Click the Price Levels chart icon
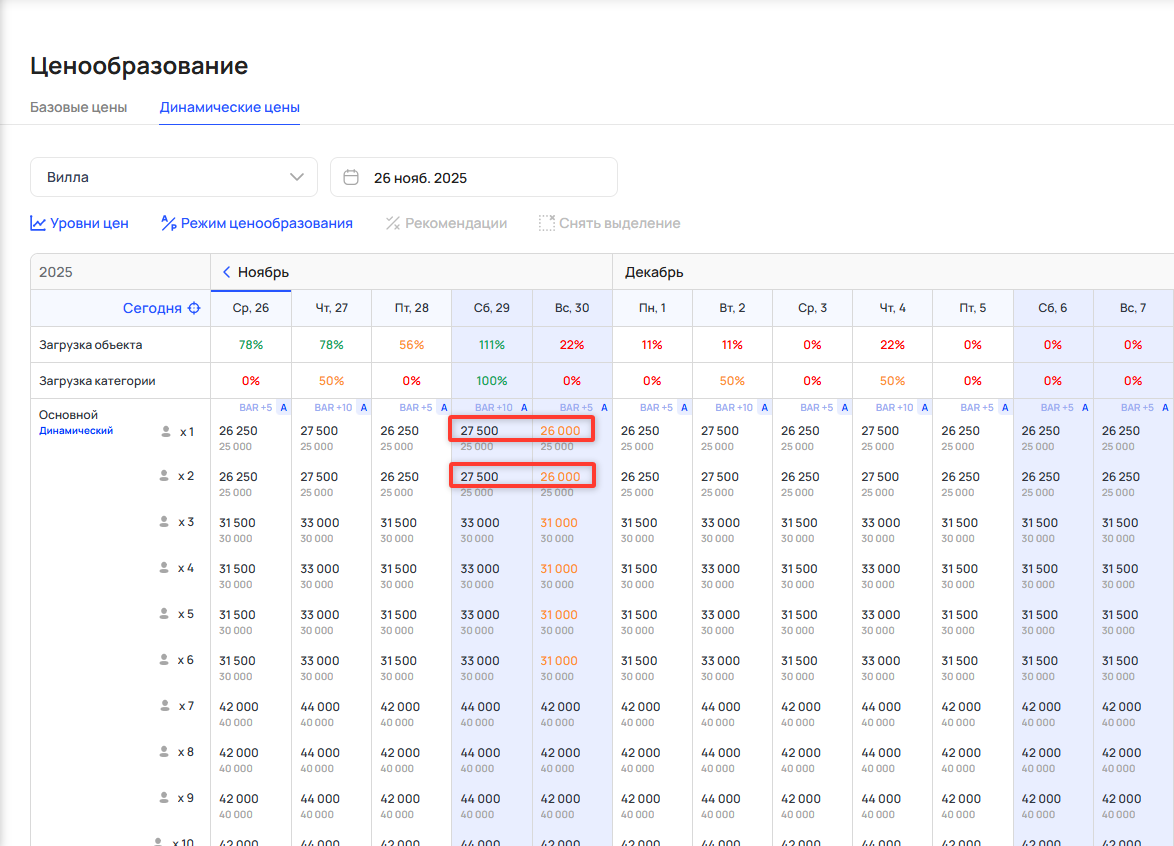This screenshot has height=846, width=1174. tap(38, 223)
